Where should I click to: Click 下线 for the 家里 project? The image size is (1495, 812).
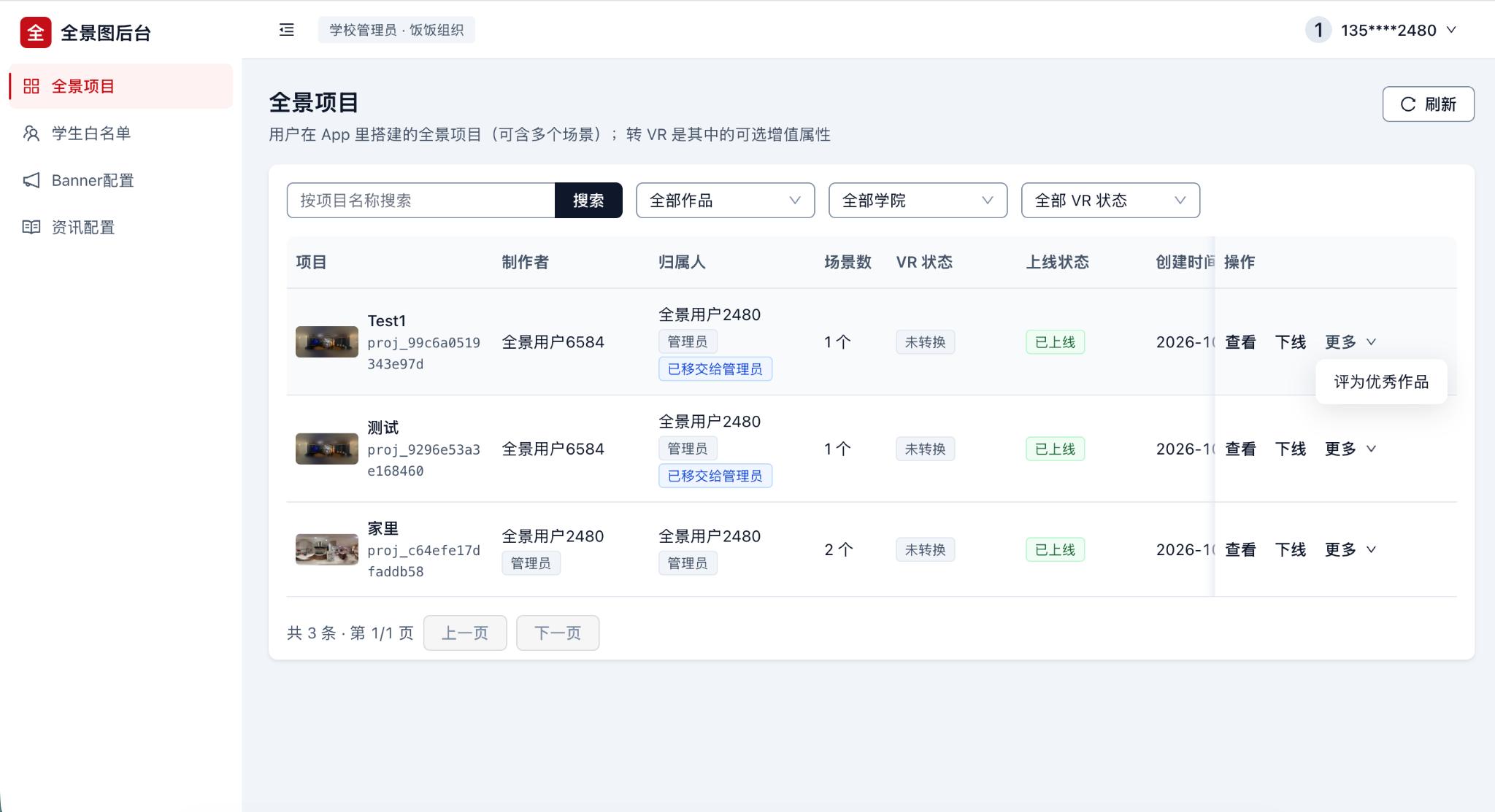[x=1290, y=549]
